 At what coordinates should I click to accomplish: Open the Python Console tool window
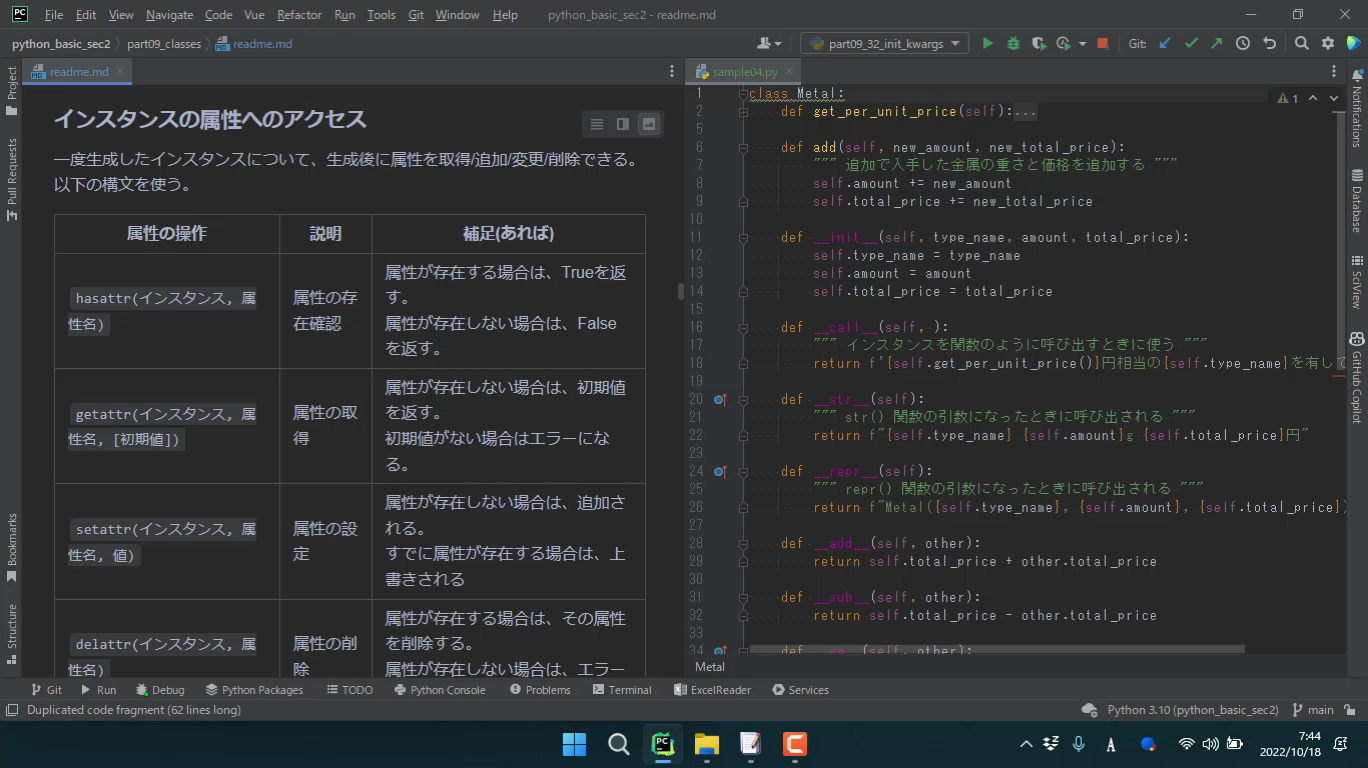pos(440,690)
